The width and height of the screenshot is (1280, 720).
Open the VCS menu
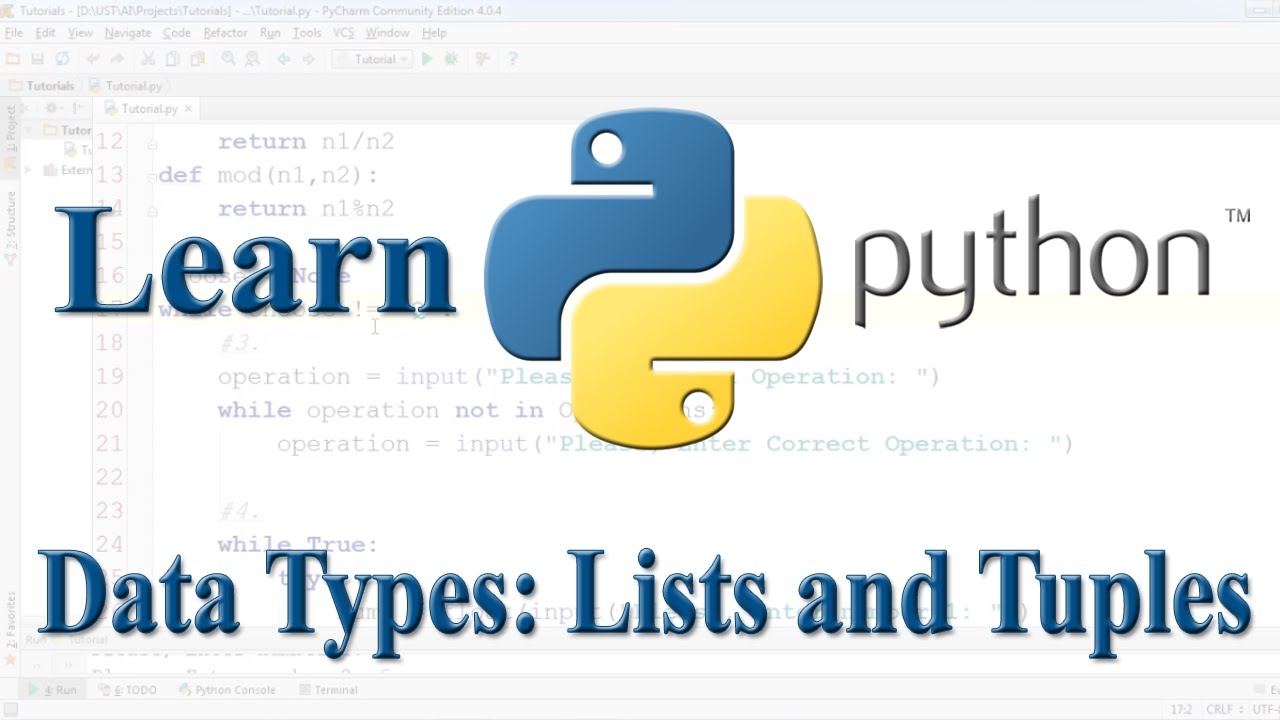tap(343, 33)
